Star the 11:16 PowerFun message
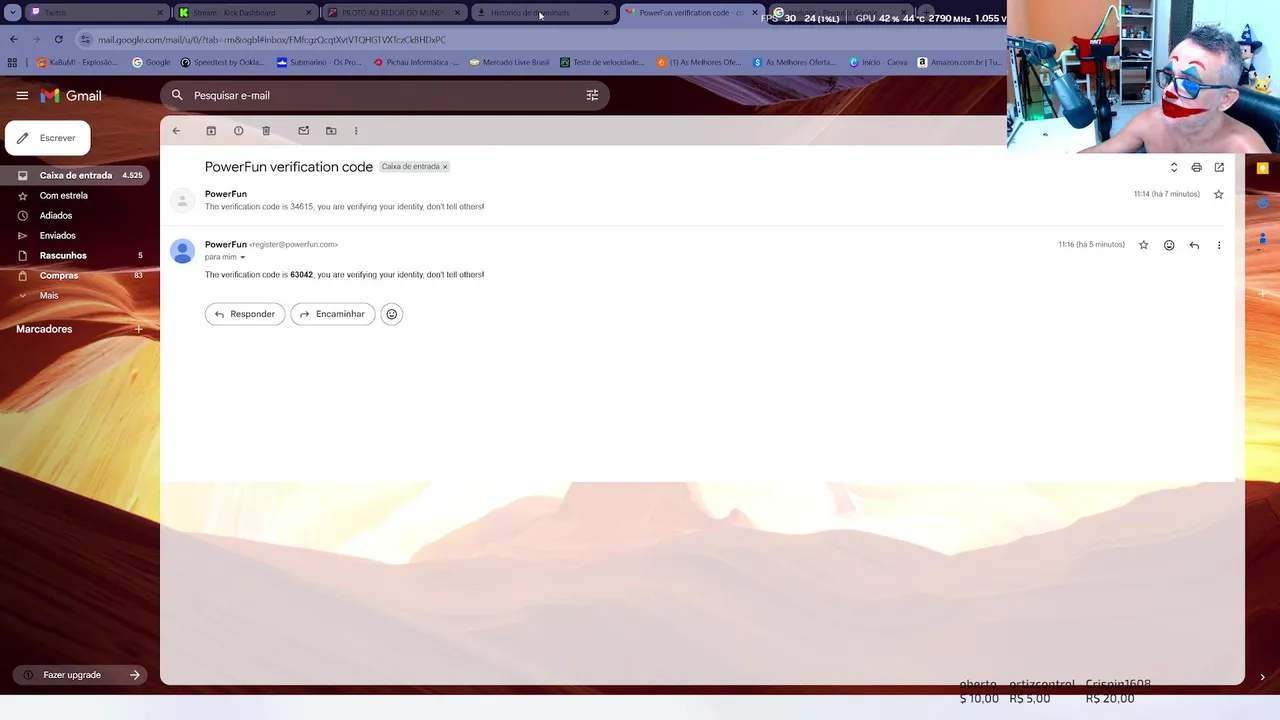 (1143, 245)
